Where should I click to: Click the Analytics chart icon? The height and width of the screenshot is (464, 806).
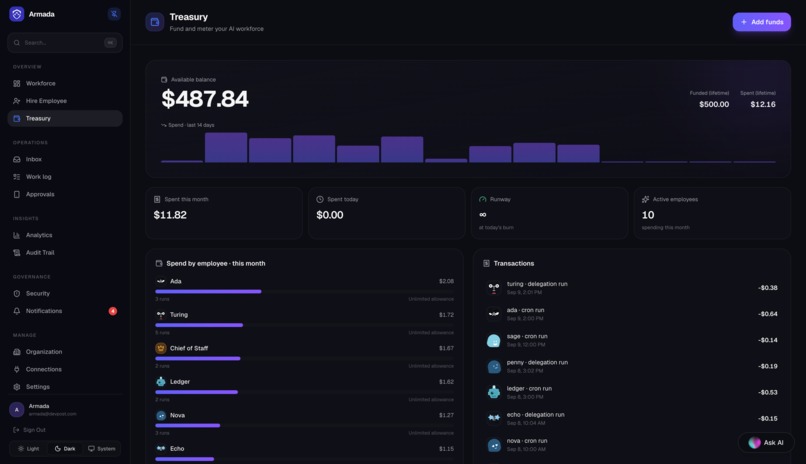pos(16,235)
